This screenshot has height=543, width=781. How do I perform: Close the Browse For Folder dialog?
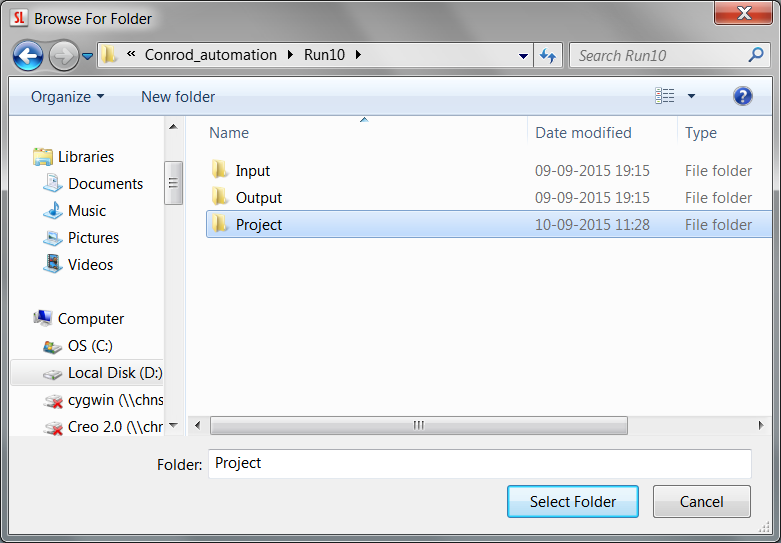tap(744, 12)
